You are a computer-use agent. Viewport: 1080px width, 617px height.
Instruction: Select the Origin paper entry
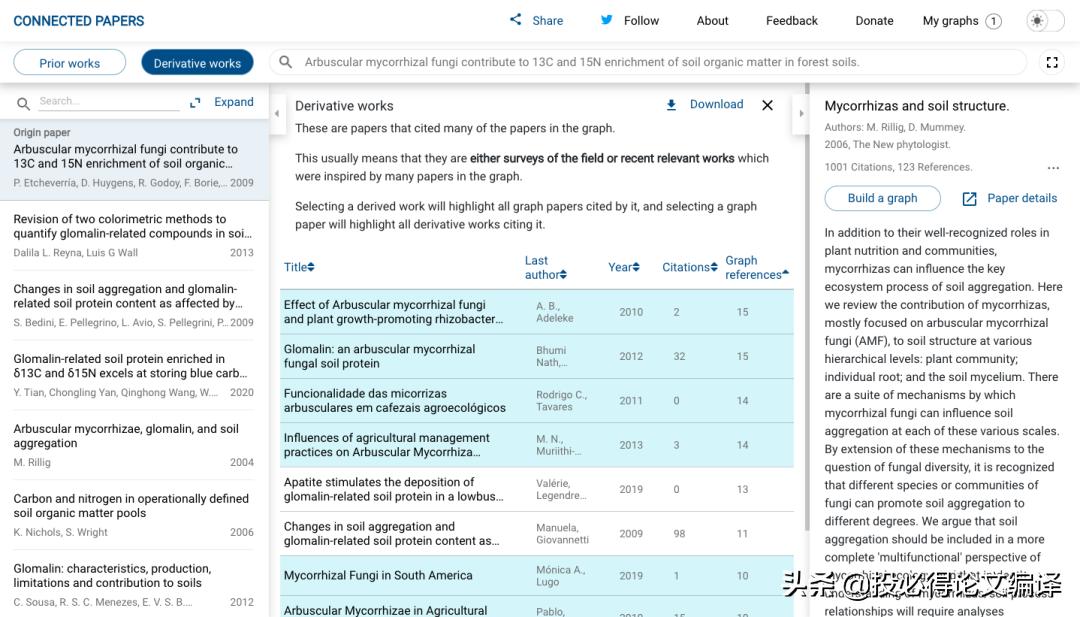(134, 160)
